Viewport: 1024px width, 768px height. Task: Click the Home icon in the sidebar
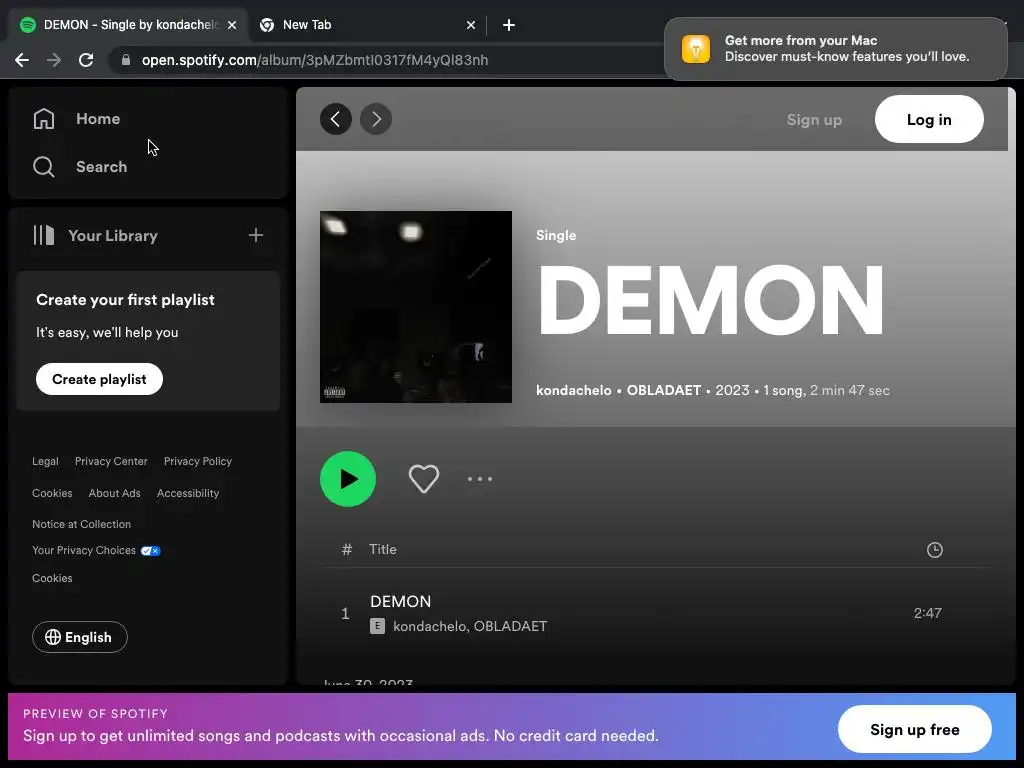pyautogui.click(x=44, y=119)
